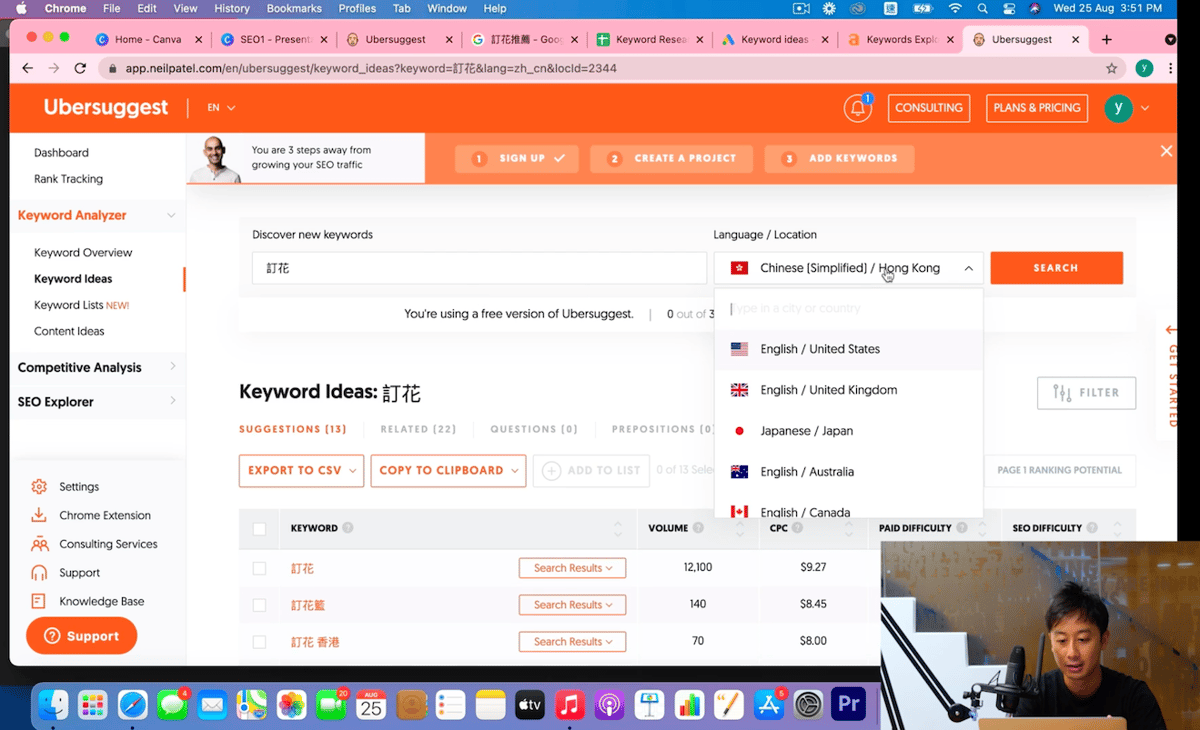1200x730 pixels.
Task: Close the onboarding banner with X
Action: point(1166,151)
